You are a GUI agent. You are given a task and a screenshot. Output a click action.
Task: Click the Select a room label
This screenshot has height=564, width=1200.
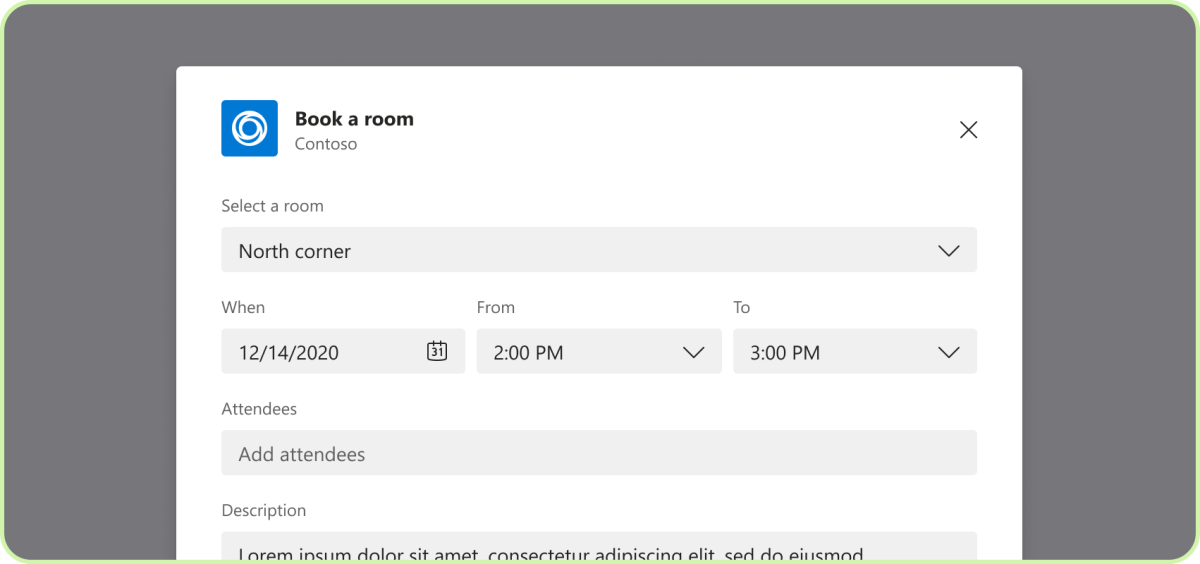pos(272,206)
